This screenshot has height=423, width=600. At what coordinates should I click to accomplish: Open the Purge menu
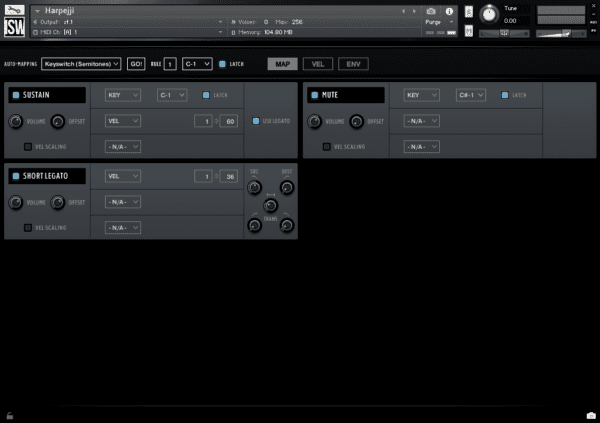pos(439,22)
